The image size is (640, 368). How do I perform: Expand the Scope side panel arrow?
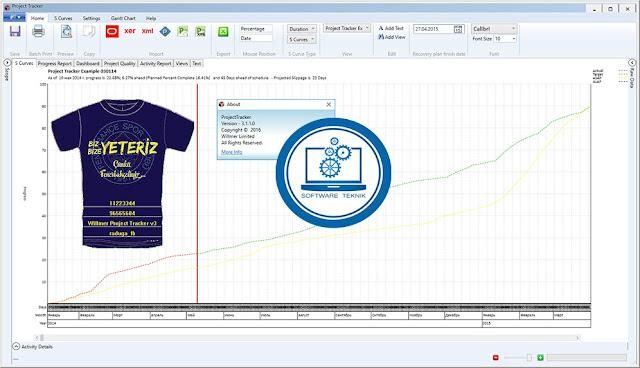point(7,63)
